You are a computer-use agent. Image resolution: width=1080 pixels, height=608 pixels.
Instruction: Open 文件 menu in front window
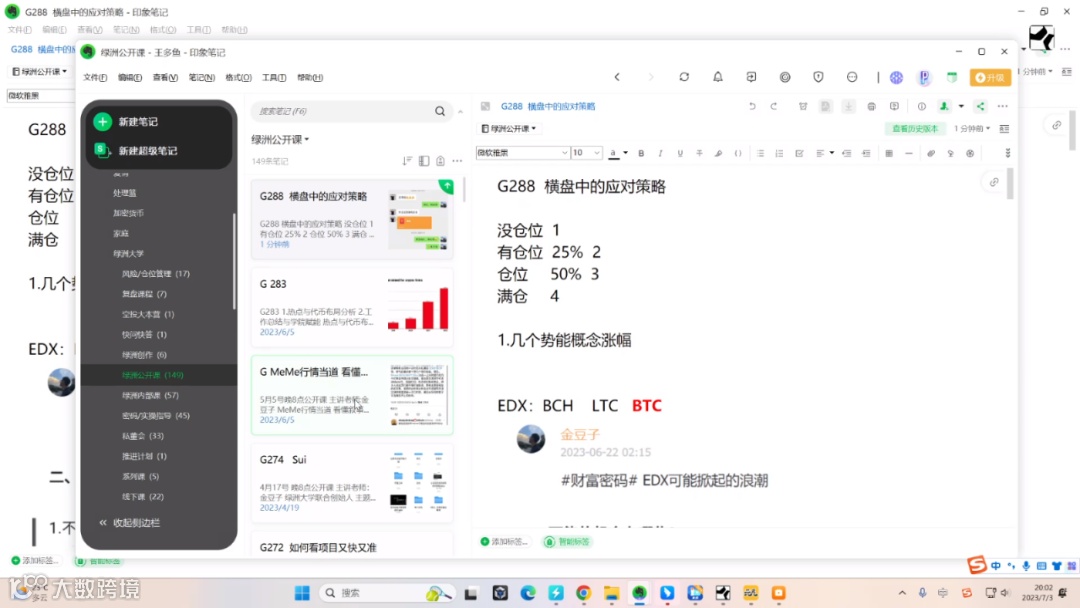[95, 78]
